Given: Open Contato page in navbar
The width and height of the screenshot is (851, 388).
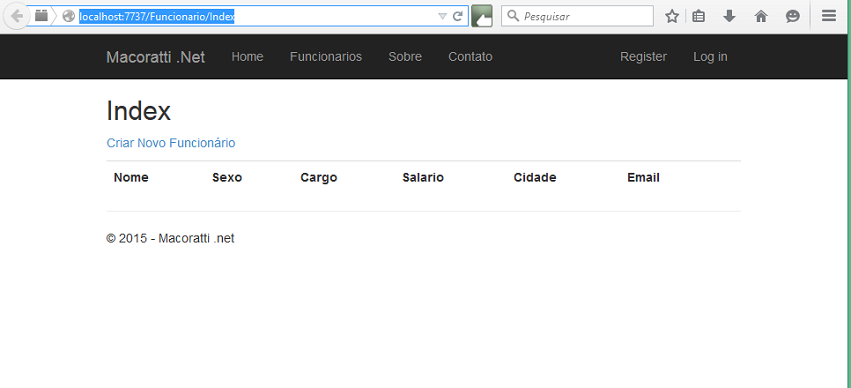Looking at the screenshot, I should [x=470, y=57].
